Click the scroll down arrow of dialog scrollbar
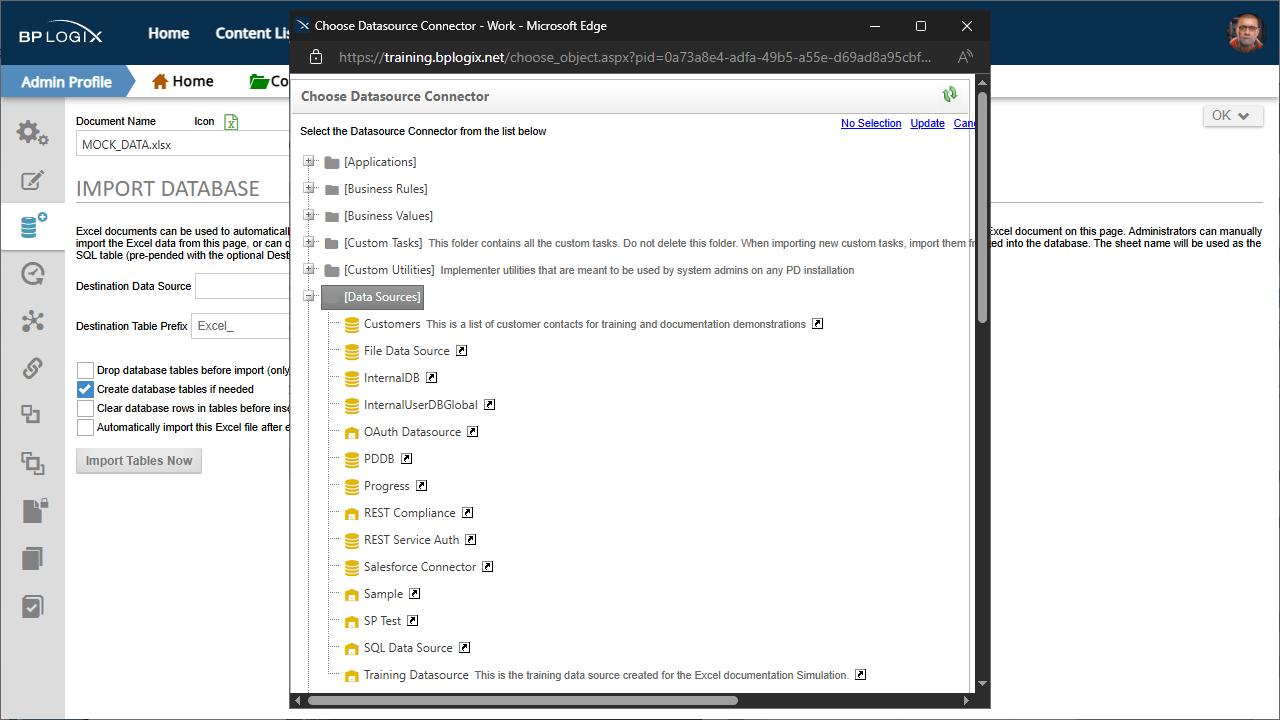This screenshot has height=720, width=1280. 983,682
